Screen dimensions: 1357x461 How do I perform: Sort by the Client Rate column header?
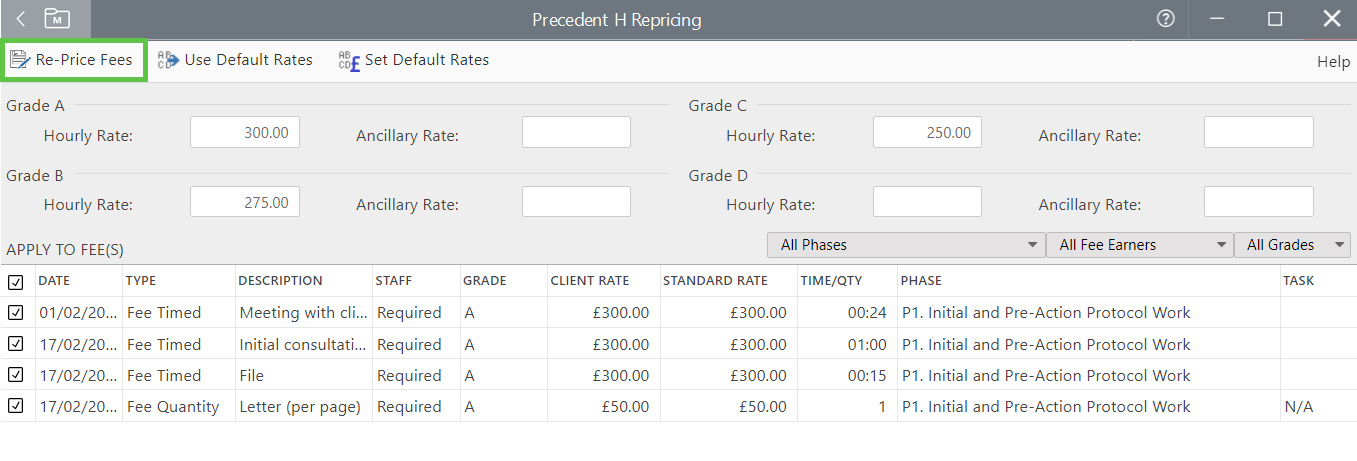click(x=589, y=281)
